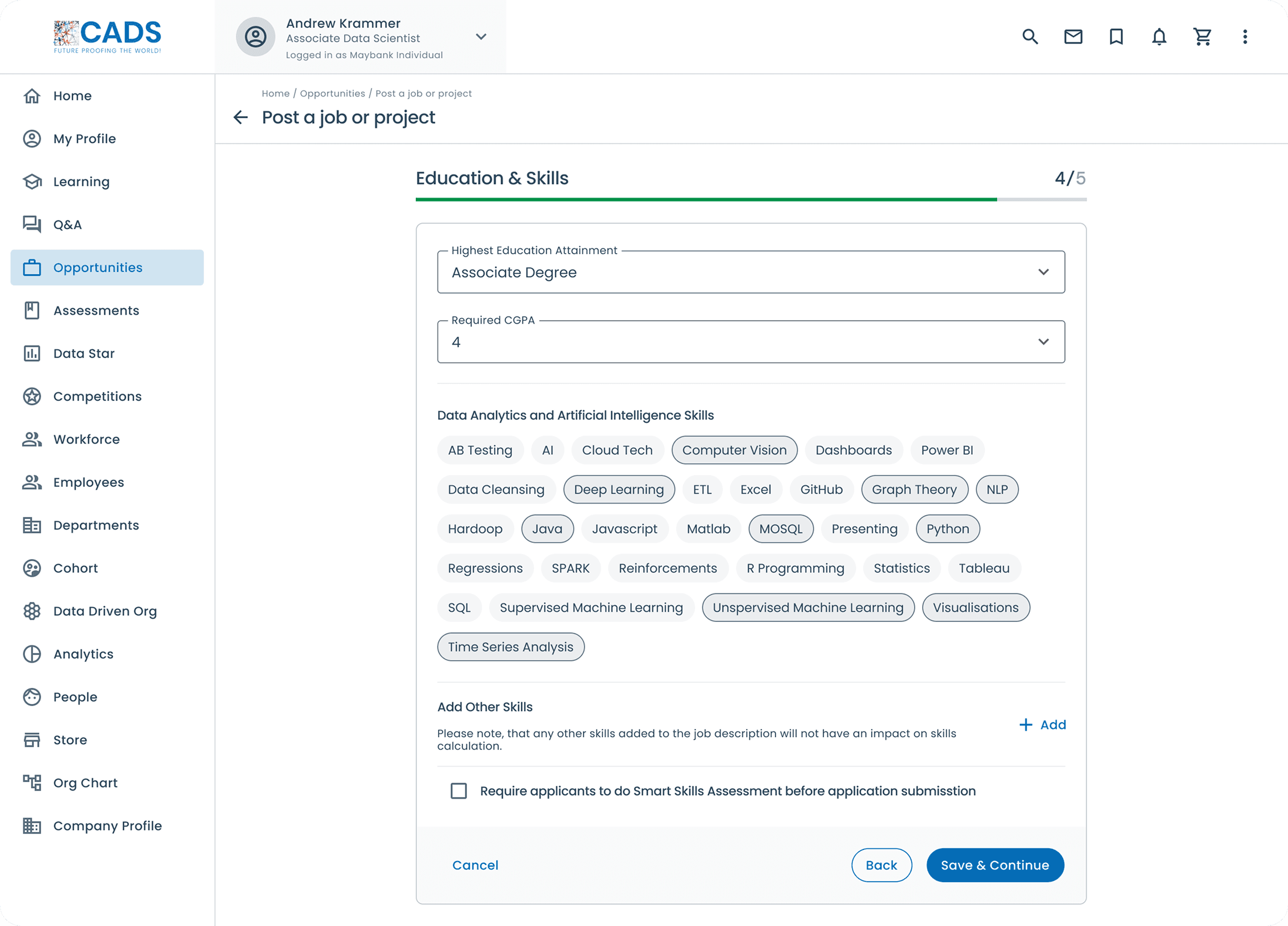This screenshot has width=1288, height=926.
Task: Deselect the Computer Vision skill chip
Action: 734,450
